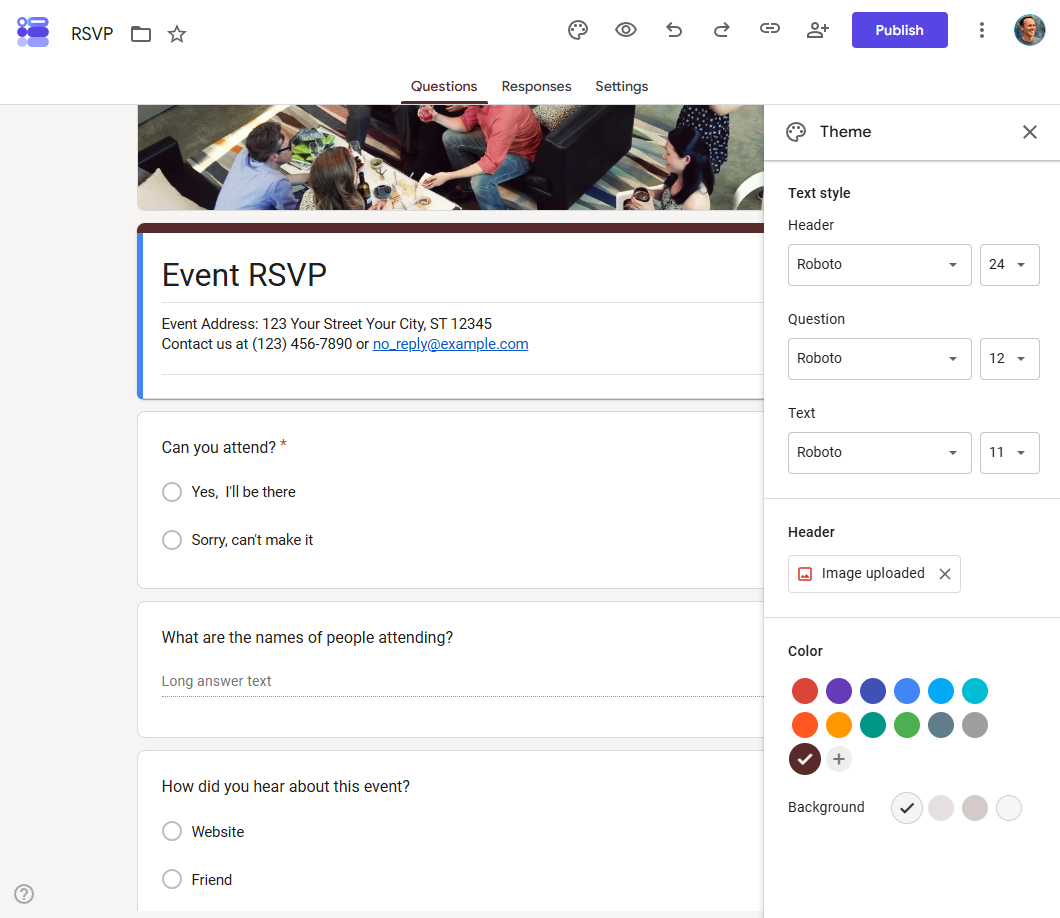This screenshot has width=1060, height=918.
Task: Click the selected dark brown color swatch
Action: (804, 759)
